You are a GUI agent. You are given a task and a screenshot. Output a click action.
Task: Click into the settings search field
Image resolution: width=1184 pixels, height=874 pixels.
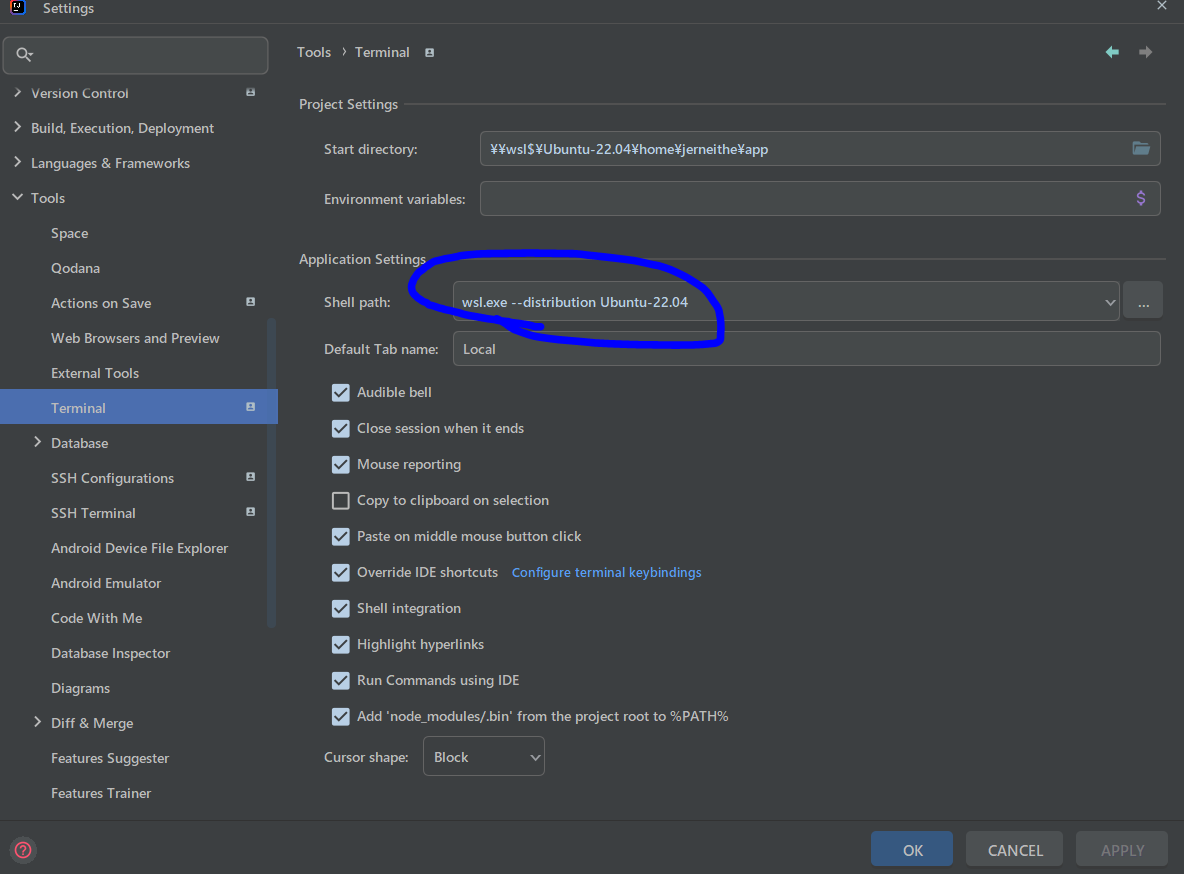coord(136,55)
